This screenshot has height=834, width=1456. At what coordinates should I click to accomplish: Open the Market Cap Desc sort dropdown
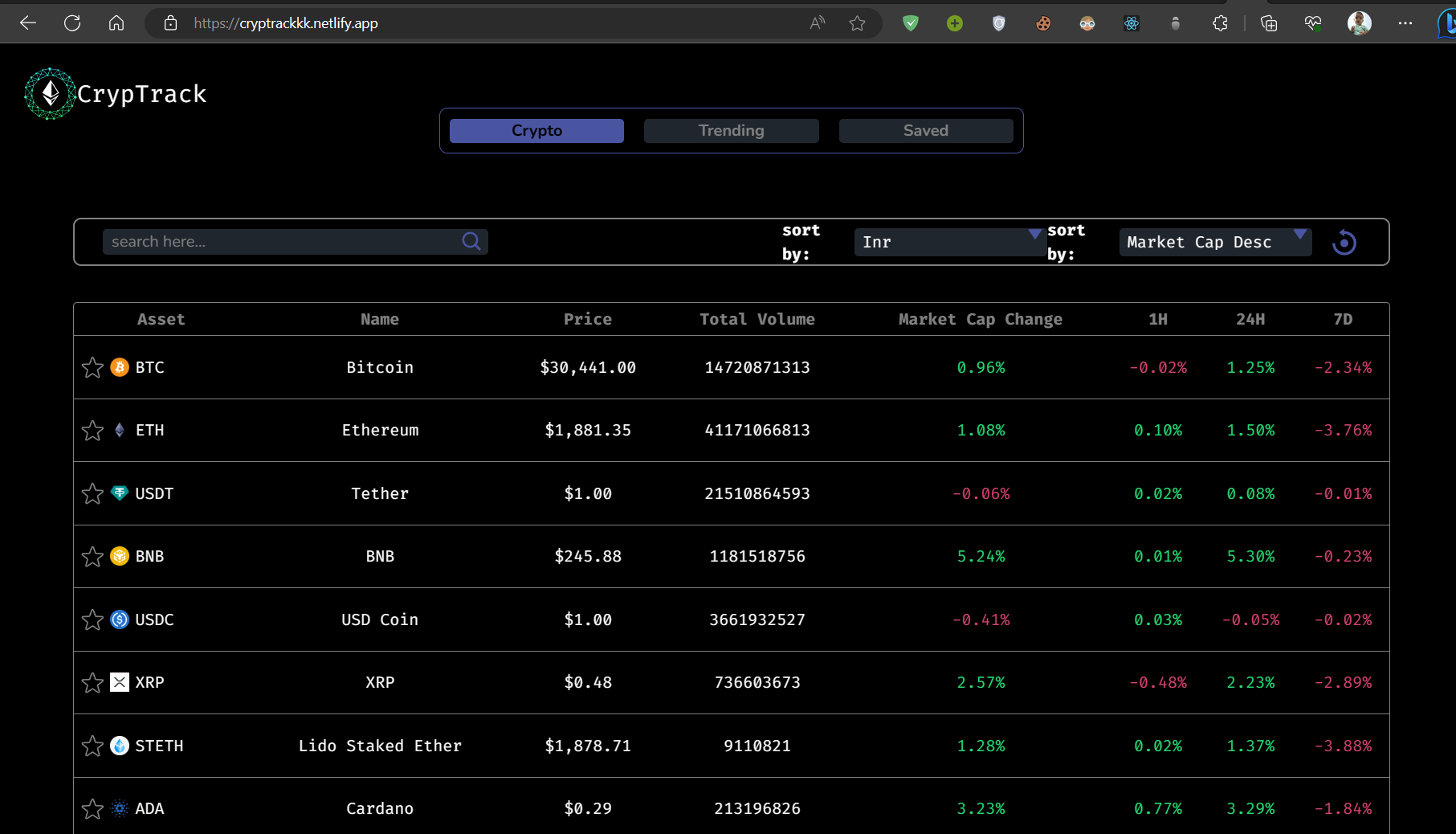(x=1215, y=242)
